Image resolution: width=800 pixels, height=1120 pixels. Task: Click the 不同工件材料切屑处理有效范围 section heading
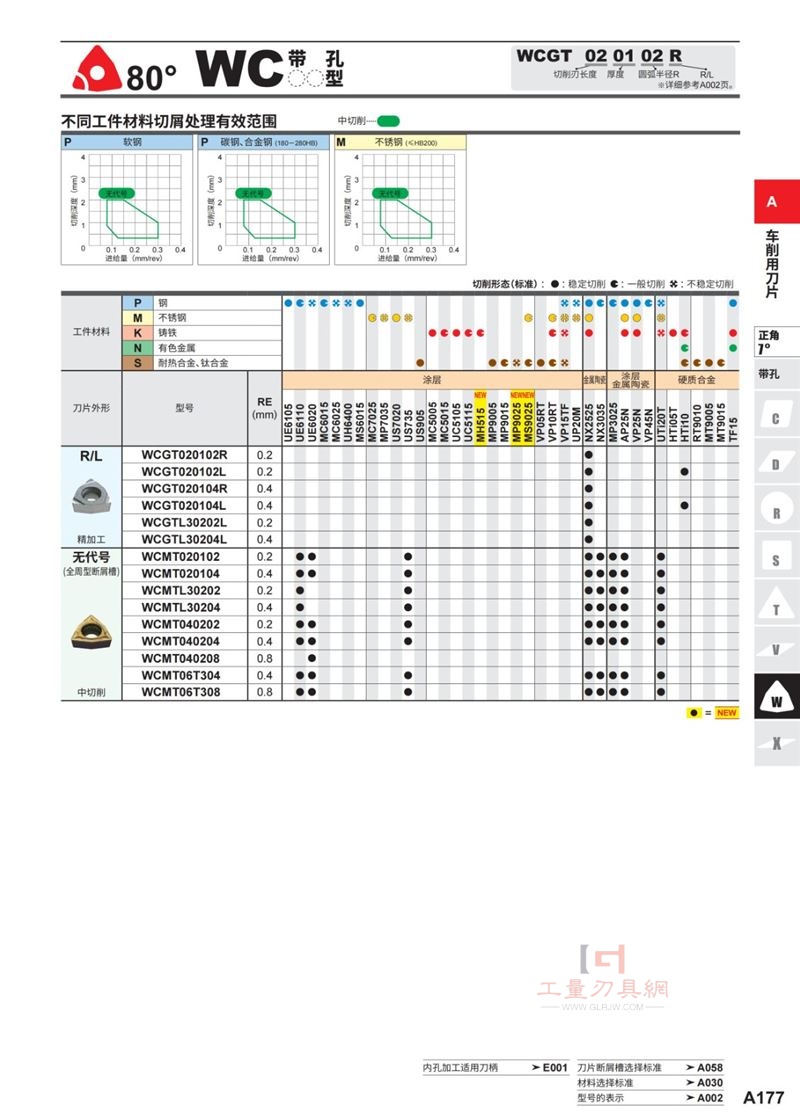[x=169, y=121]
